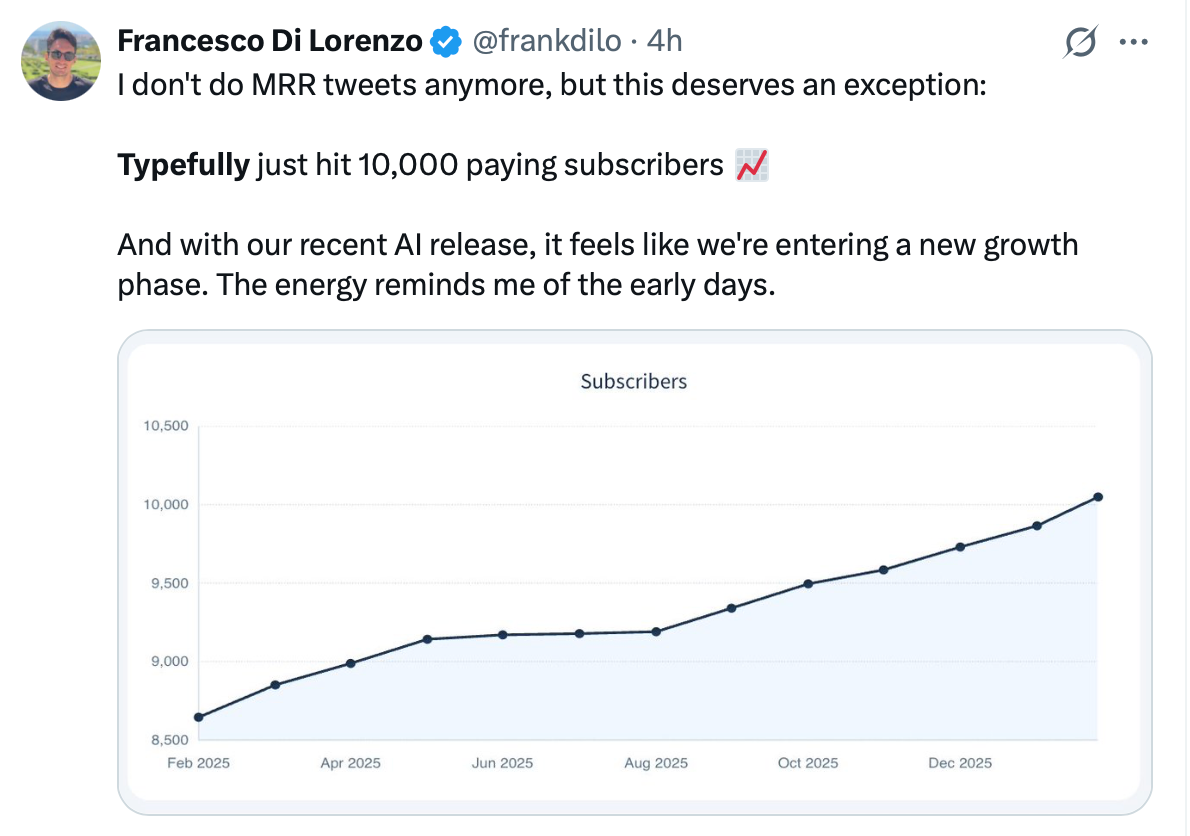Screen dimensions: 1190x836
Task: Click the chart increasing emoji in the tweet
Action: coord(752,163)
